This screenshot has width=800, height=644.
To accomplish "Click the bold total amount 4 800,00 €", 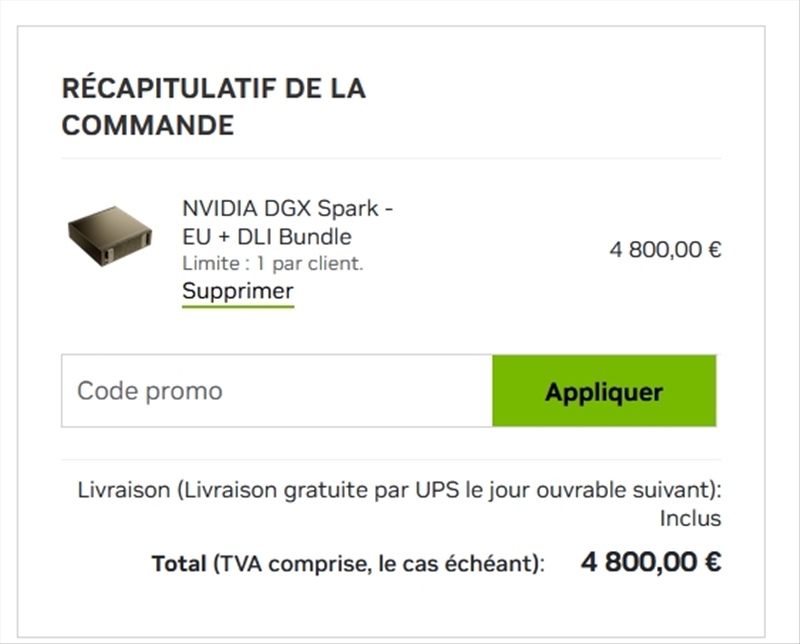I will click(651, 562).
